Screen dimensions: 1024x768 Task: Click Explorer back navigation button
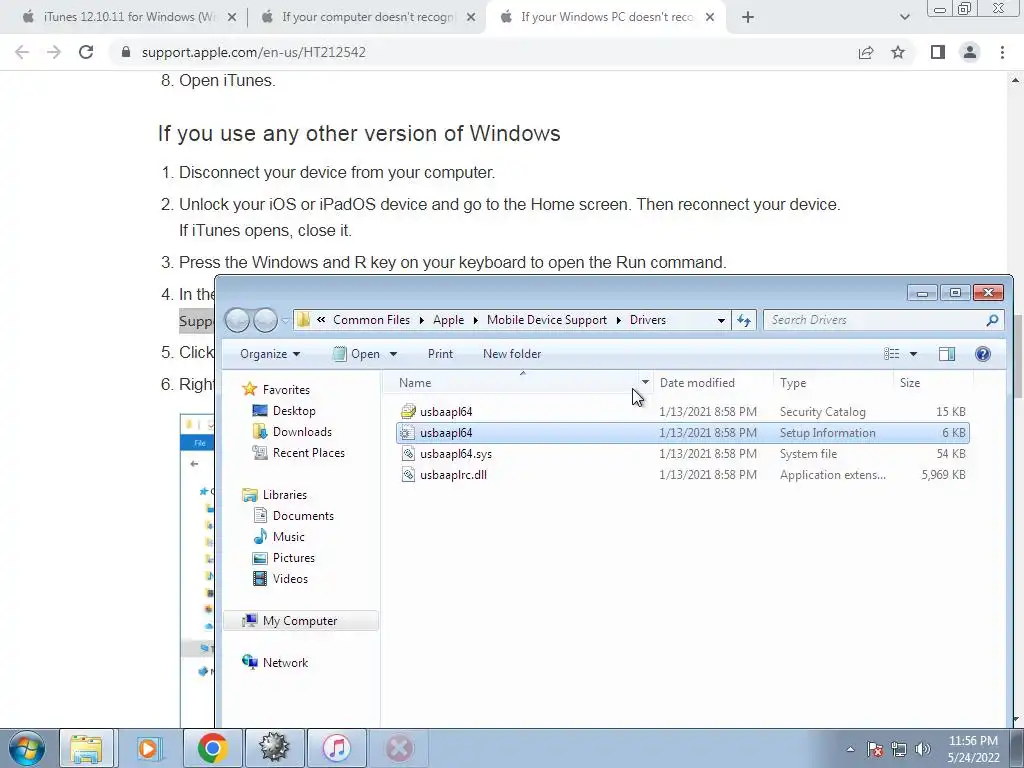click(236, 320)
